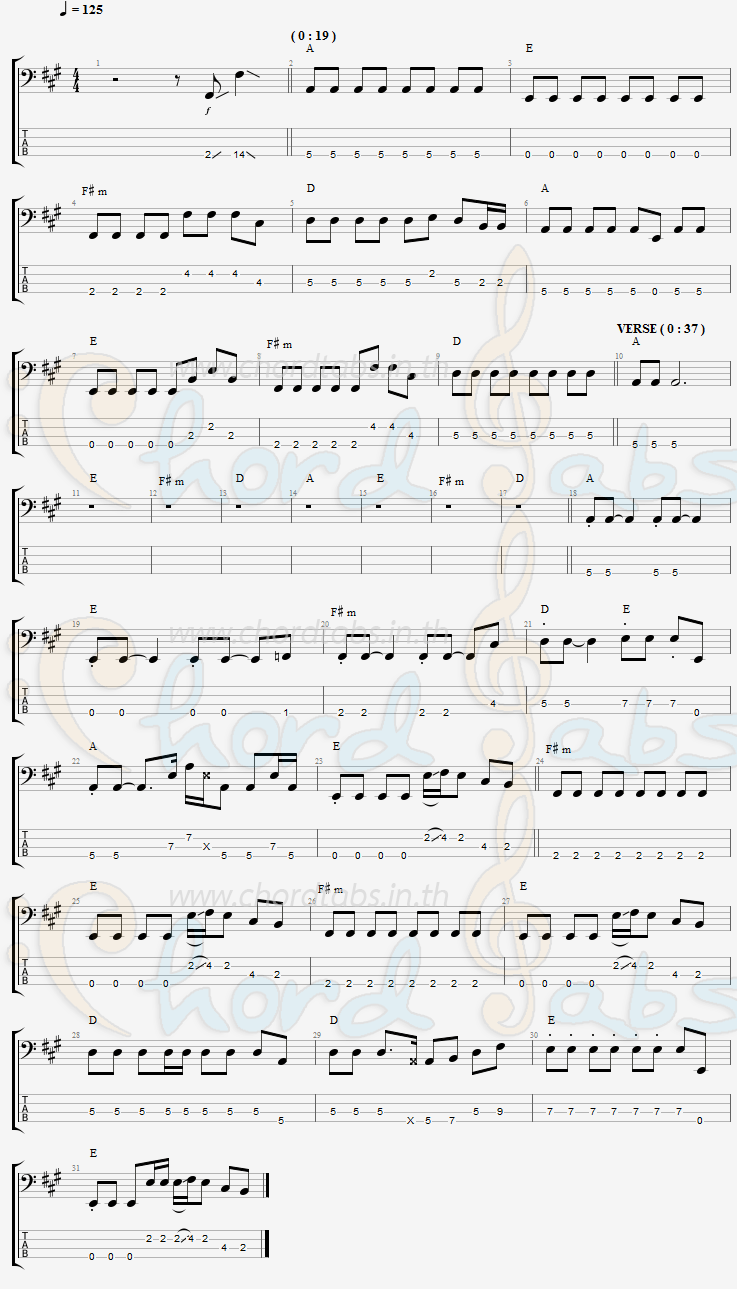Image resolution: width=737 pixels, height=1289 pixels.
Task: Click tab fret 1 in measure 19
Action: (285, 713)
